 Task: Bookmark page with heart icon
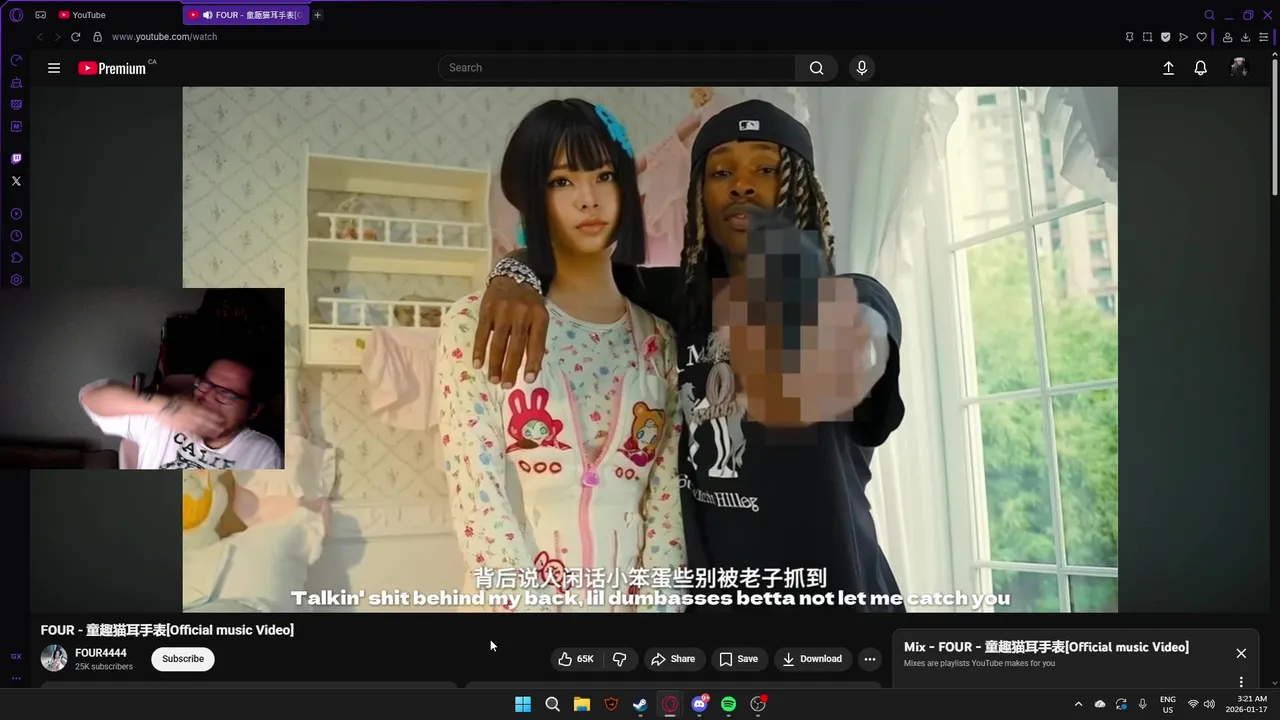[x=1201, y=37]
